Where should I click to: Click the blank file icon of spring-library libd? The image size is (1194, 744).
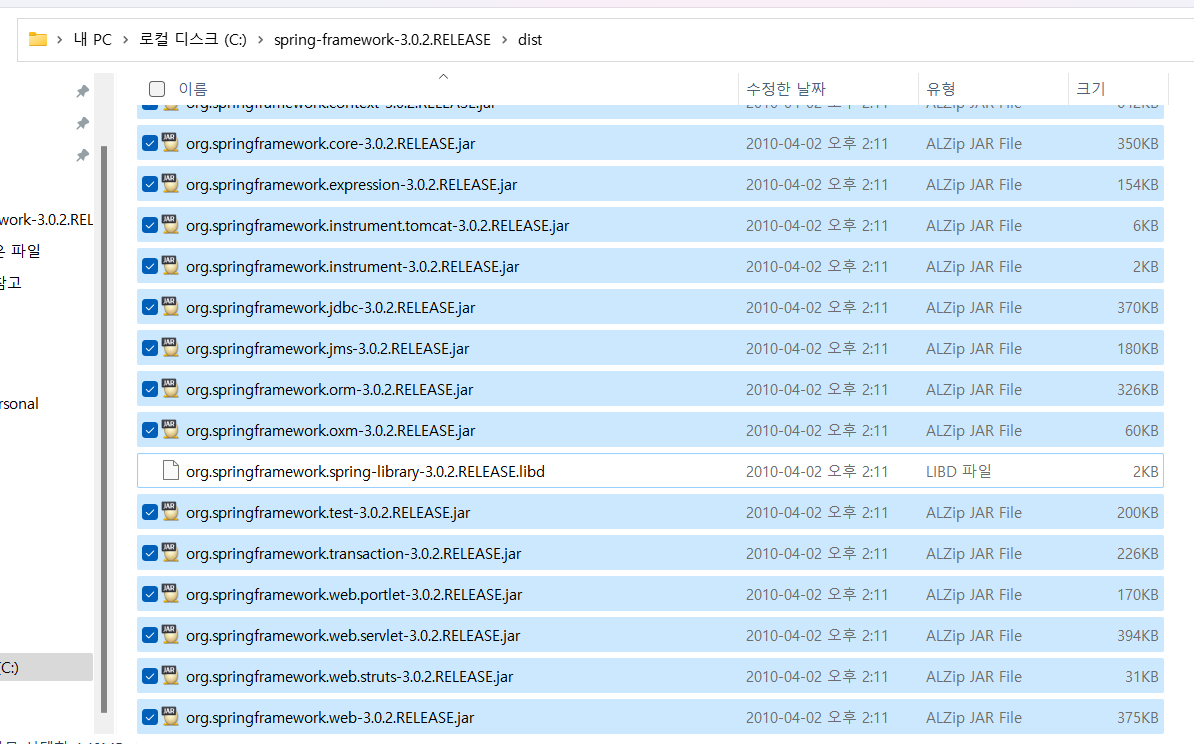point(171,471)
